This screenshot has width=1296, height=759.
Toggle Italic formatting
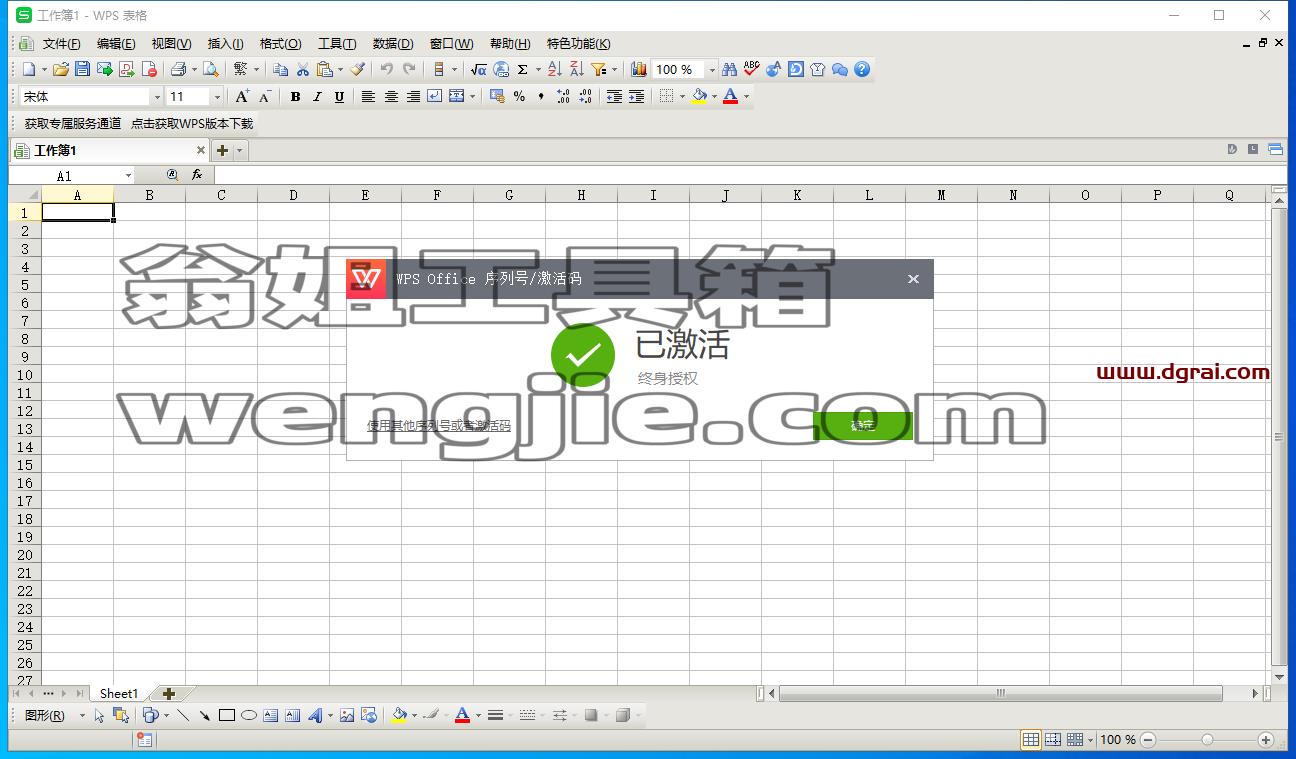coord(317,97)
